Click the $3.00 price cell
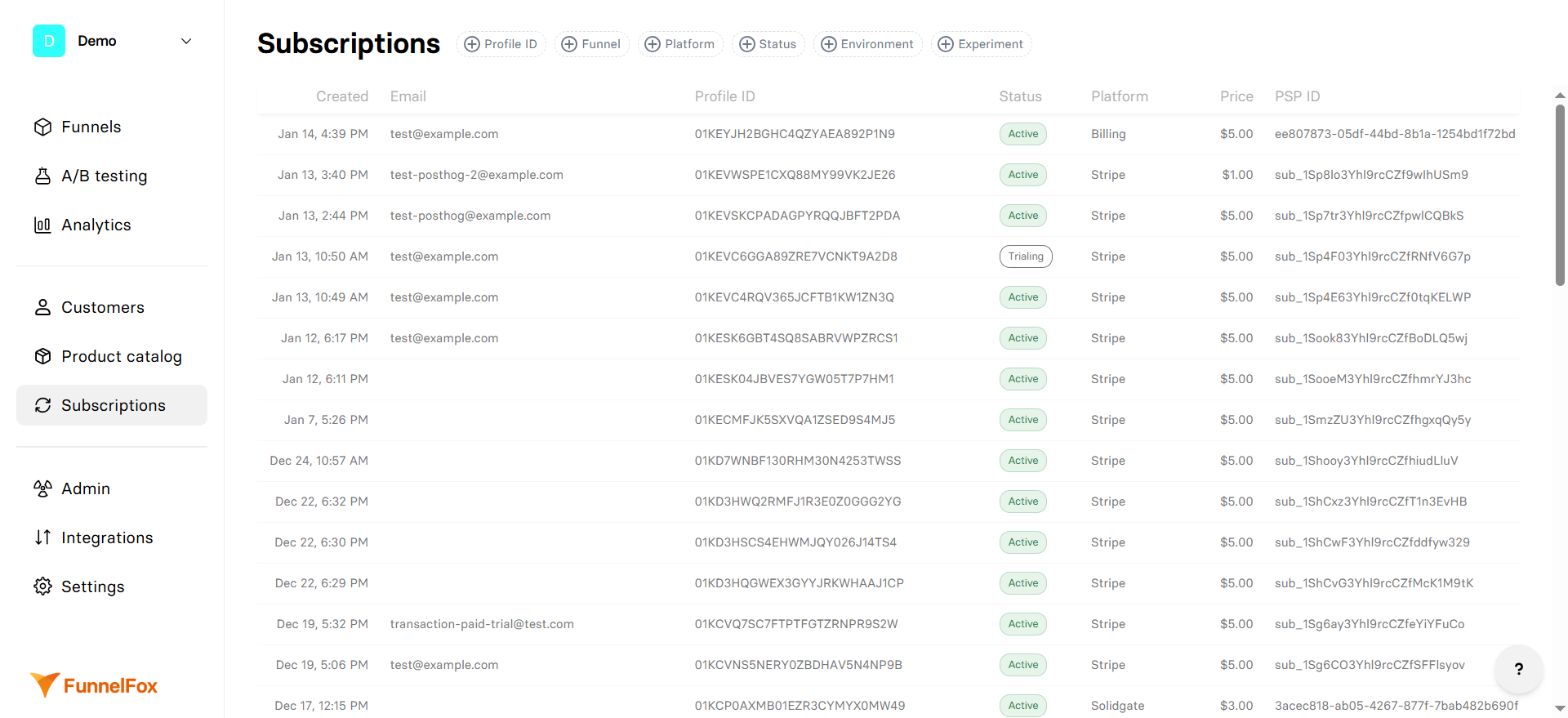The image size is (1568, 718). click(x=1236, y=706)
